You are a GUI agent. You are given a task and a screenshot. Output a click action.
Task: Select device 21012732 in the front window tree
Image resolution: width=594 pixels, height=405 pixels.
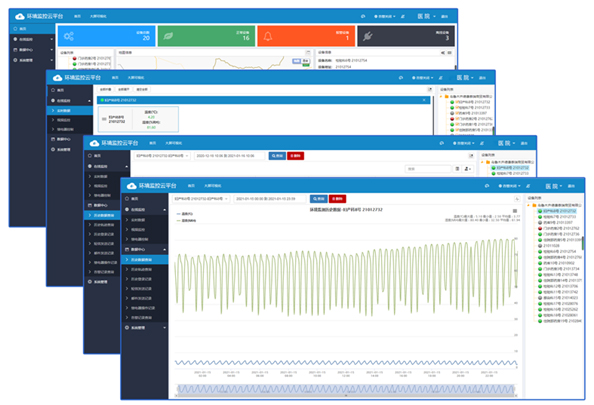pos(557,211)
